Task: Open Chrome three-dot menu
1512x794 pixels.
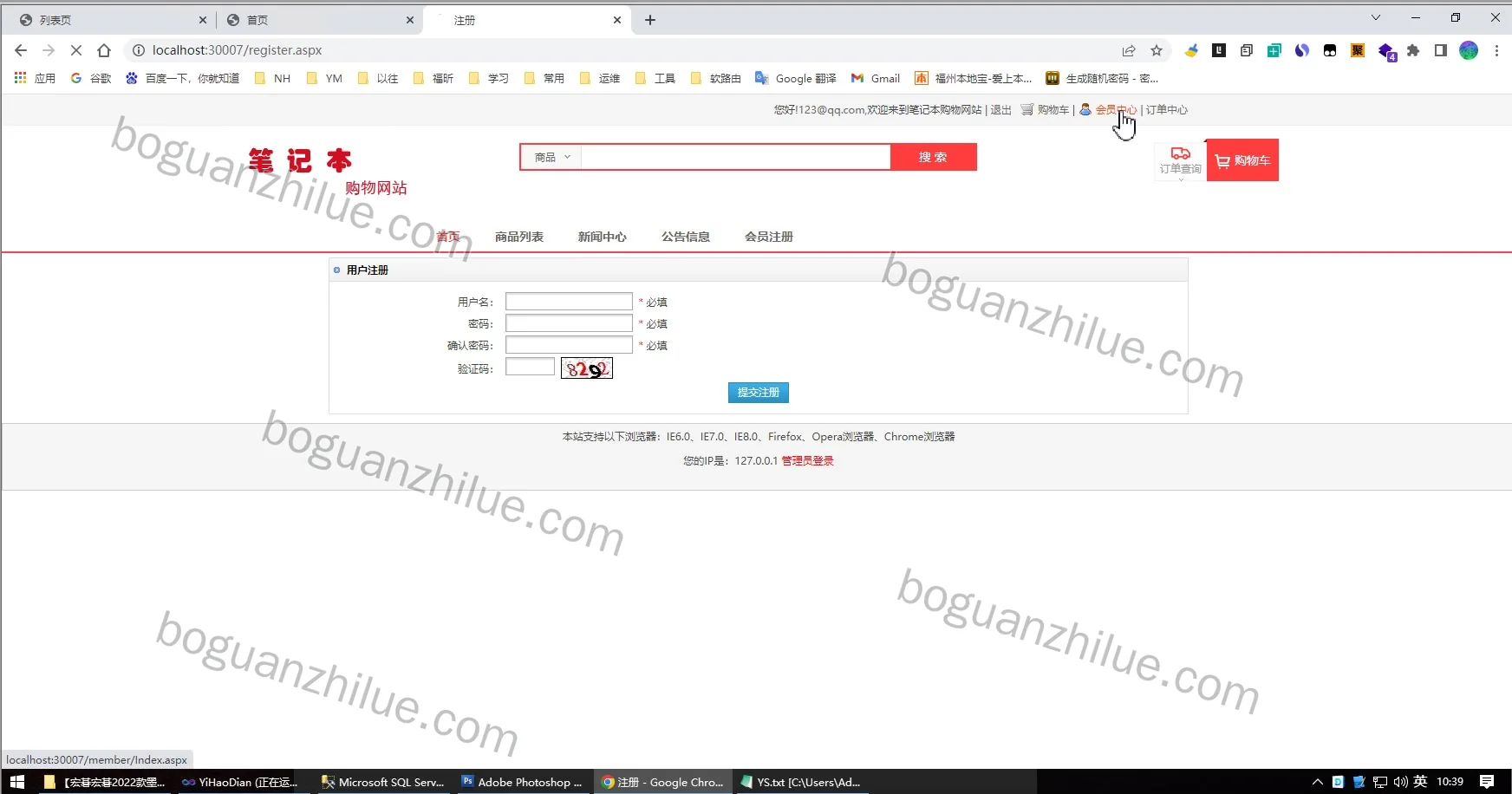Action: point(1496,50)
